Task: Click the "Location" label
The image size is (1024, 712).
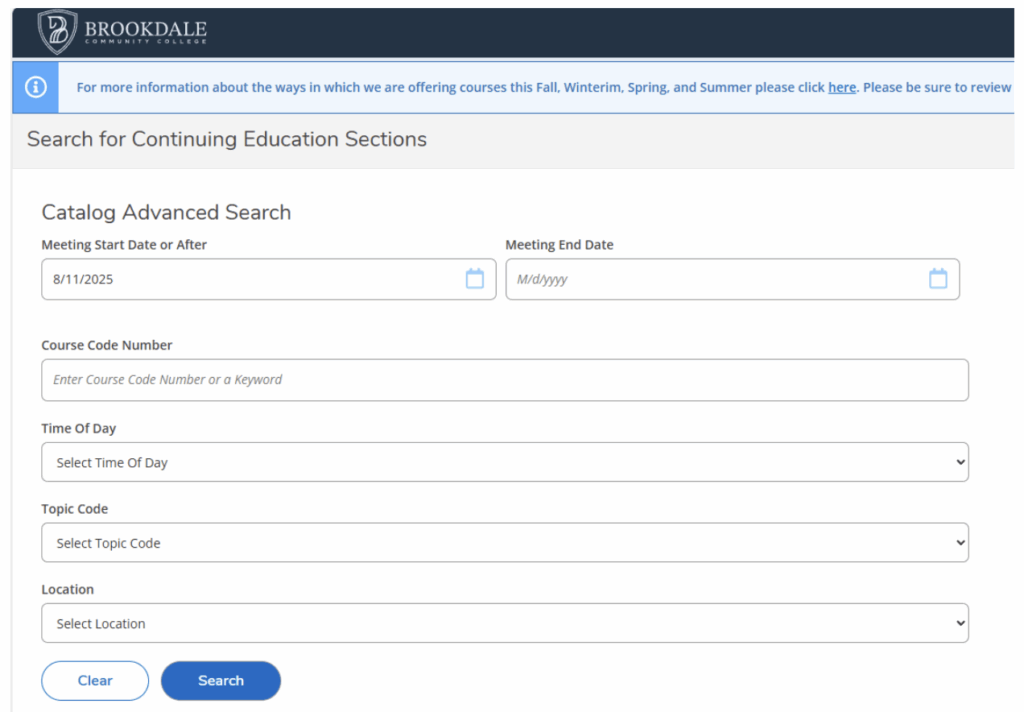Action: coord(68,589)
